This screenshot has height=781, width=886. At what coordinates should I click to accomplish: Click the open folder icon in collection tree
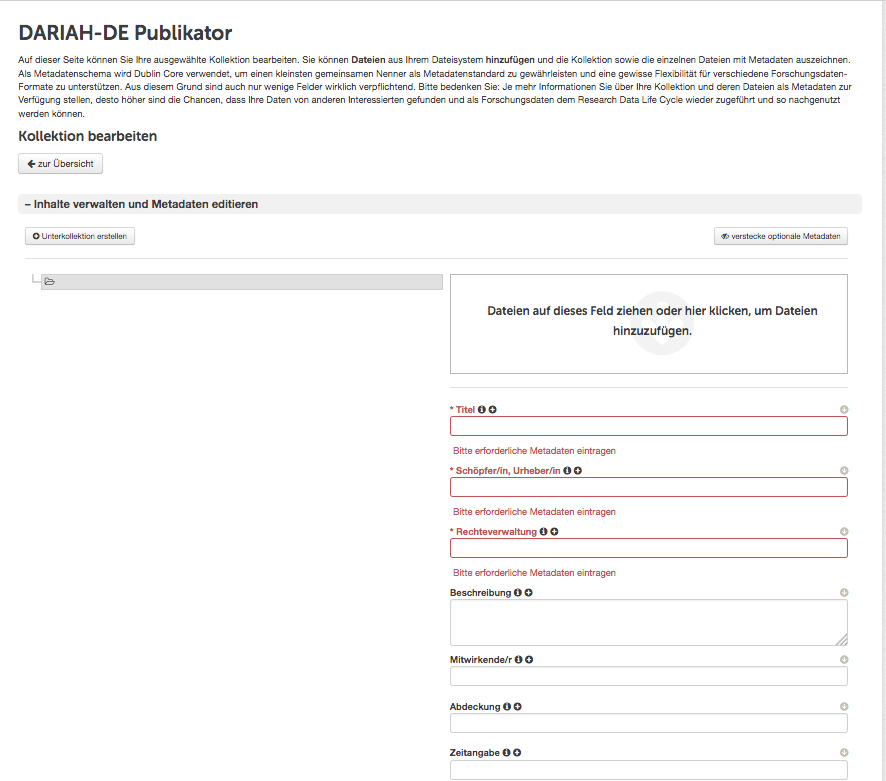click(50, 281)
